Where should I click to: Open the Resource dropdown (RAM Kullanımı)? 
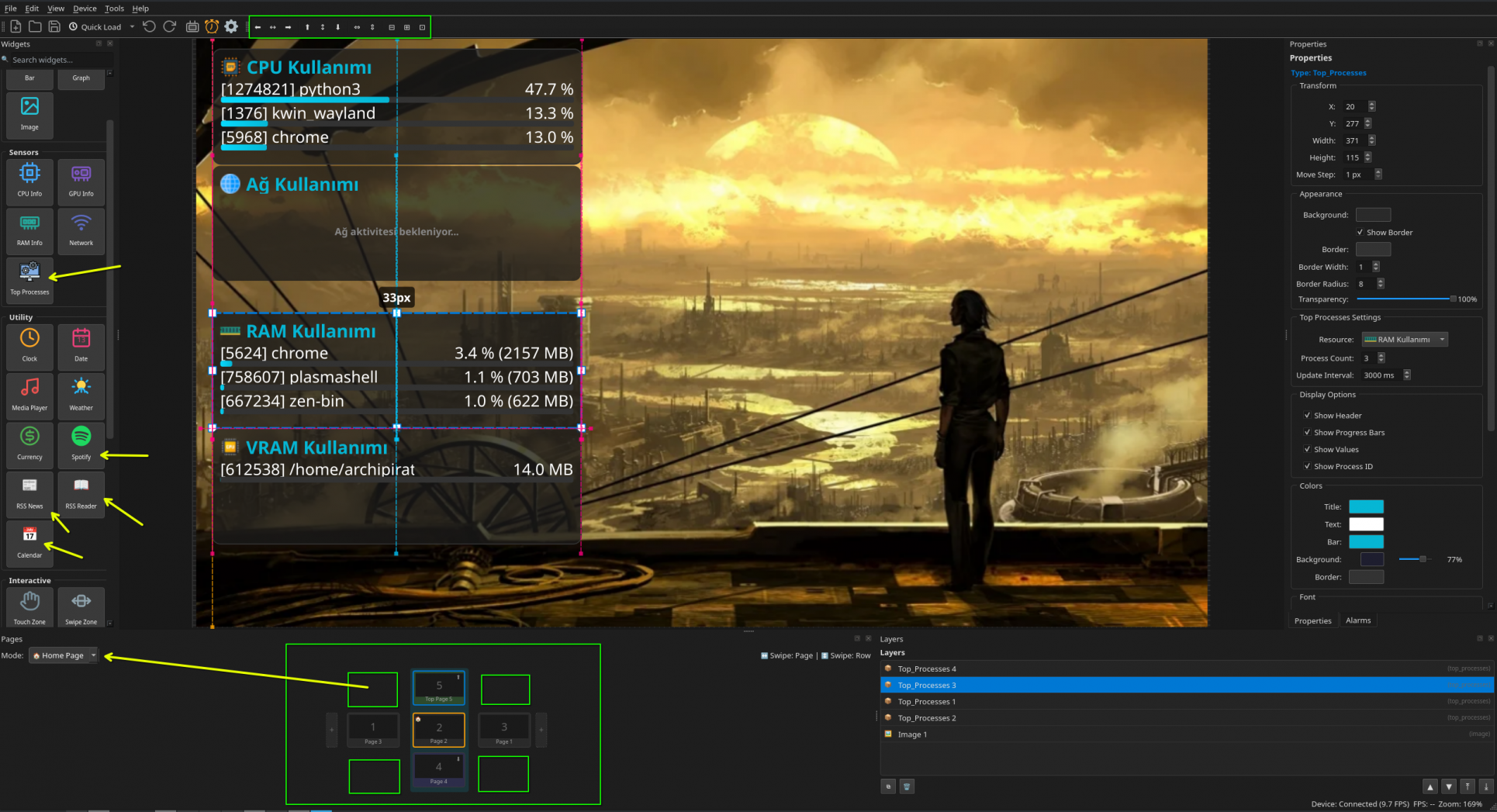[x=1405, y=340]
